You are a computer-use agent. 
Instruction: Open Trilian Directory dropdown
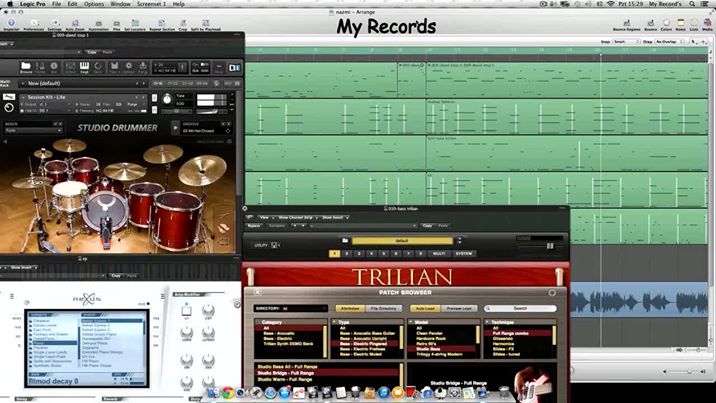(x=291, y=309)
